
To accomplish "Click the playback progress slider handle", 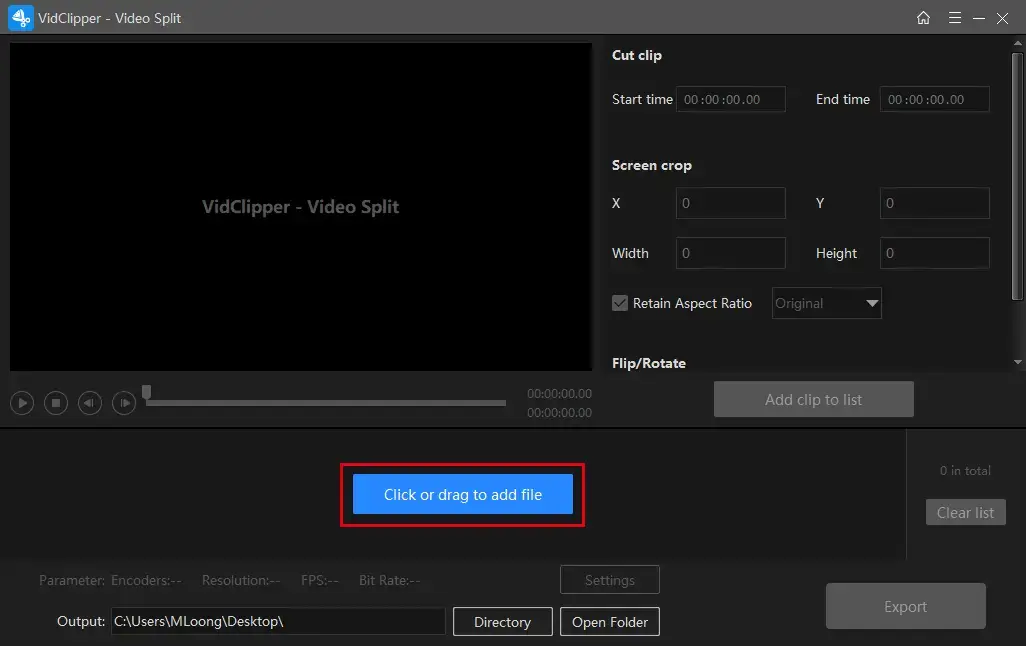I will 147,392.
